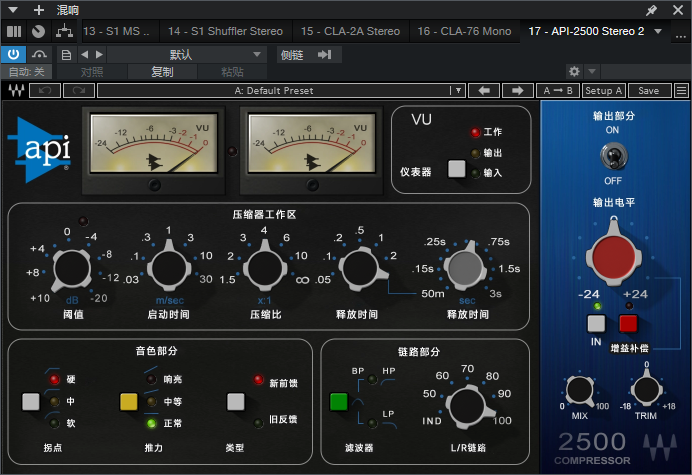
Task: Open the mixer panel dropdown triangle
Action: click(x=13, y=10)
